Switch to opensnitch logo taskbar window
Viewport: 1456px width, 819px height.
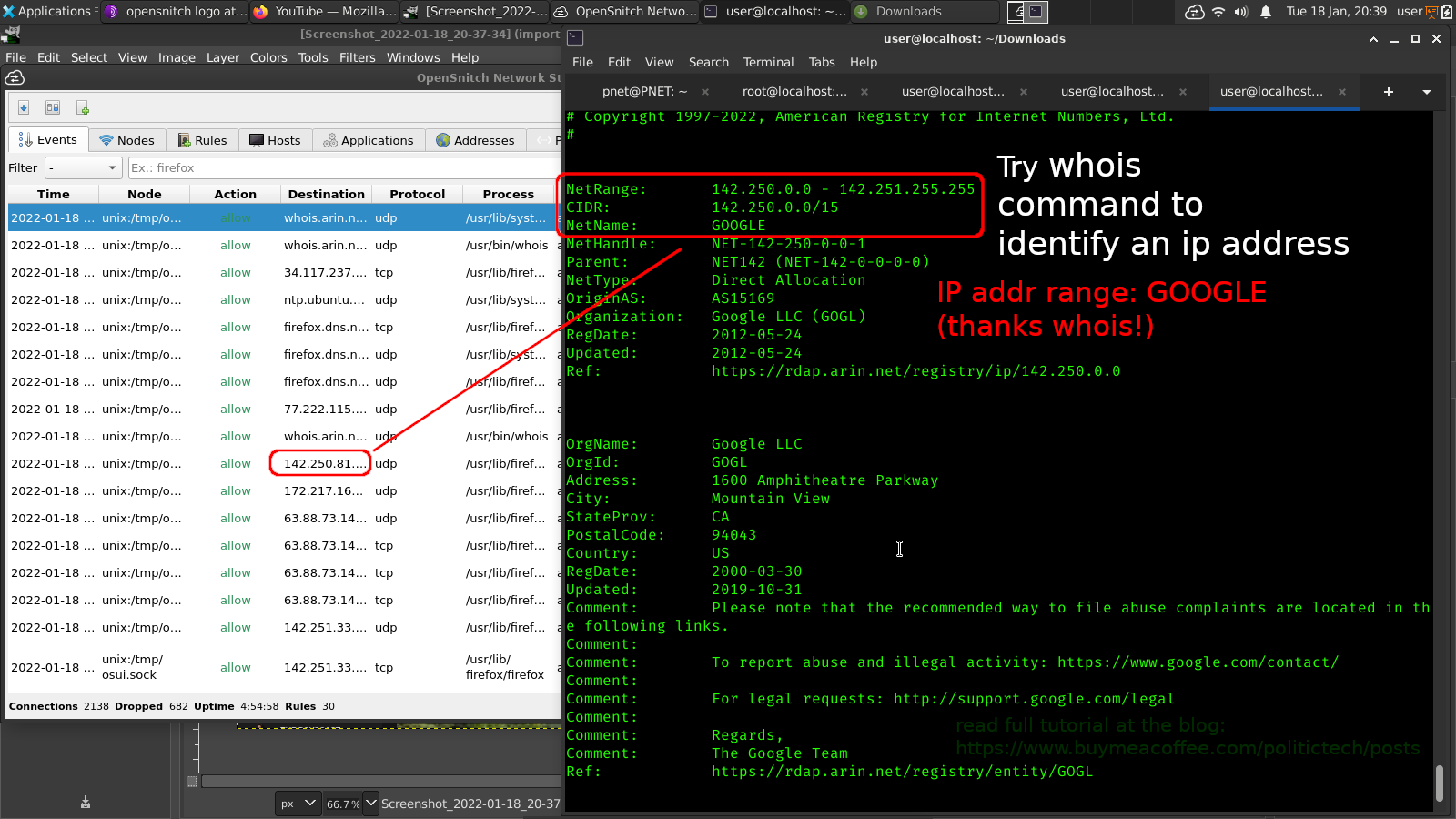177,12
